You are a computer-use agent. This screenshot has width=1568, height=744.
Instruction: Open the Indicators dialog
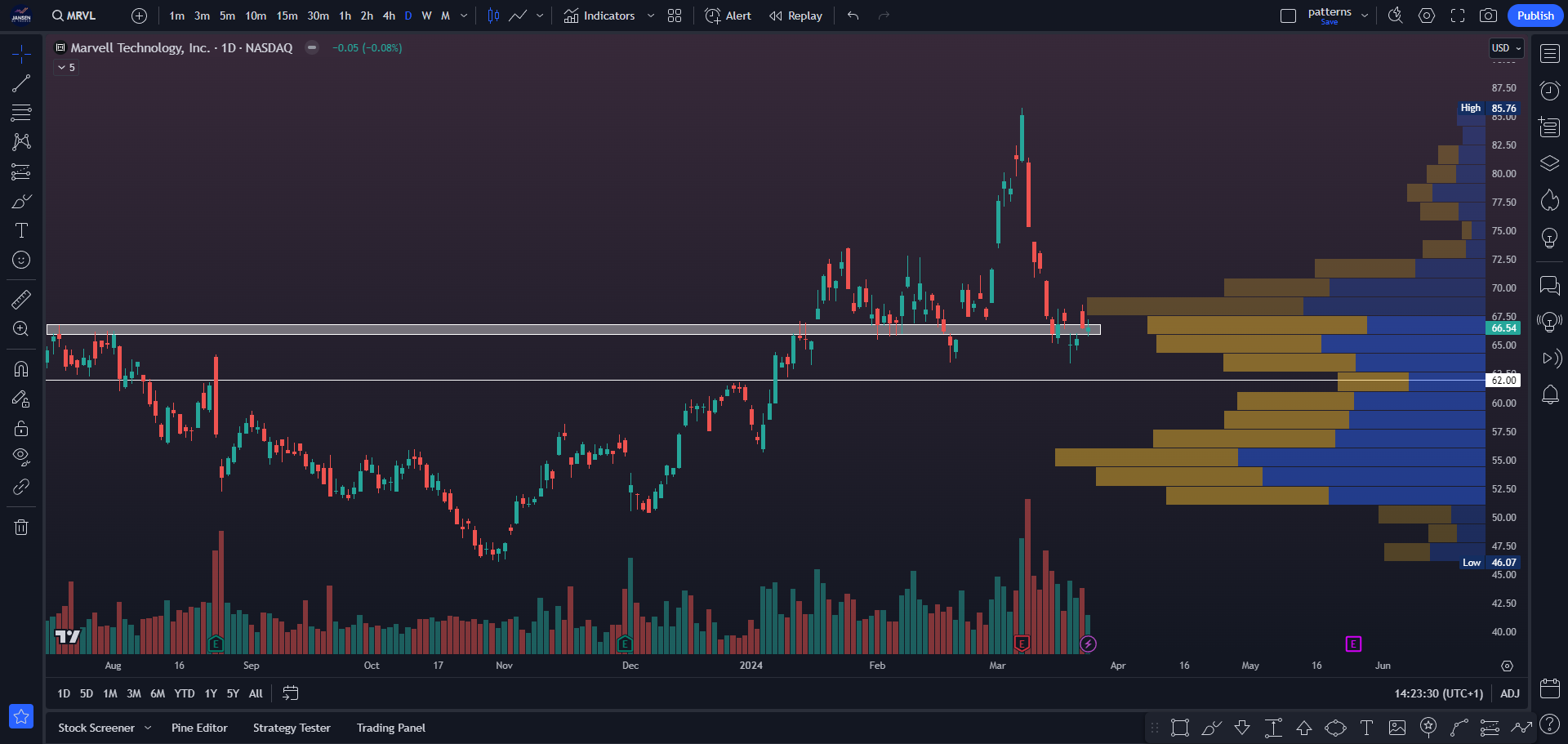point(599,16)
